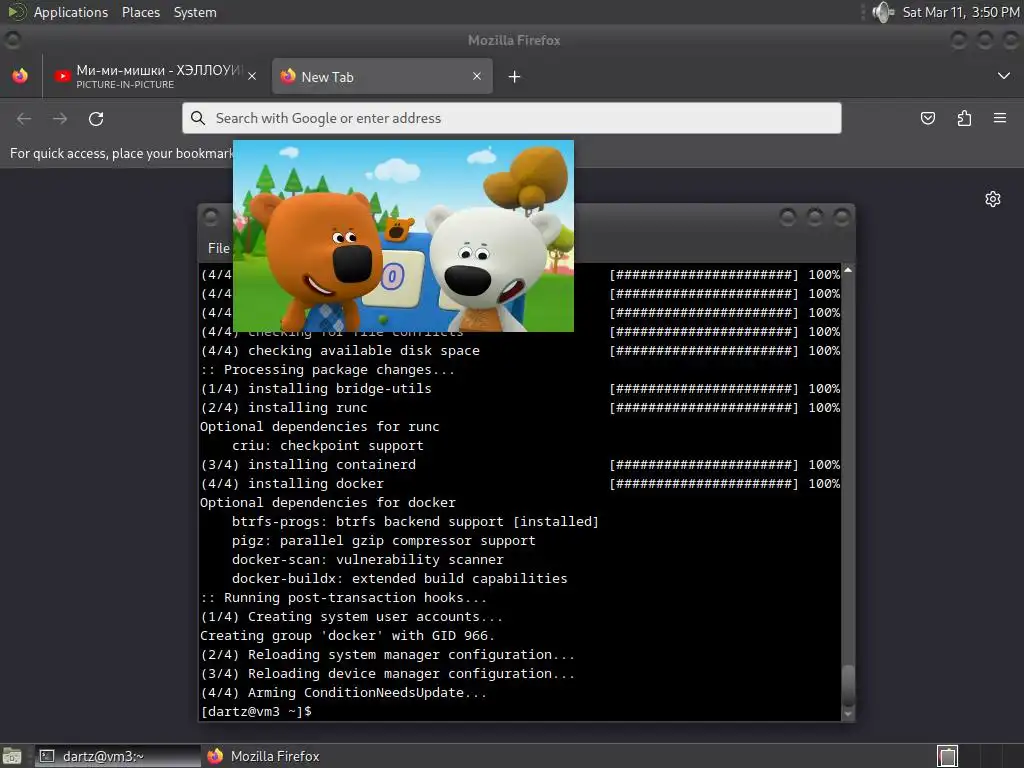Go forward with the forward arrow
1024x768 pixels.
pos(60,119)
